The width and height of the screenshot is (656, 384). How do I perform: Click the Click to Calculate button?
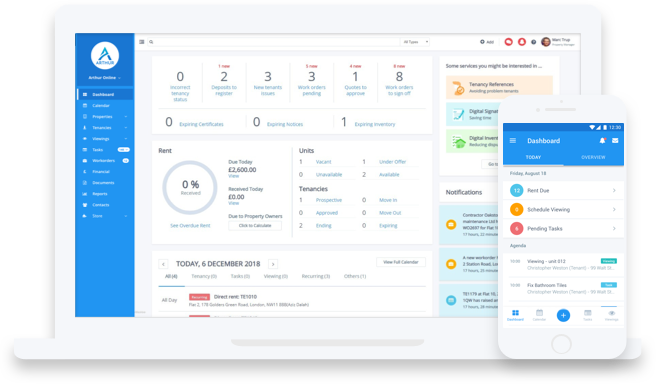click(255, 225)
